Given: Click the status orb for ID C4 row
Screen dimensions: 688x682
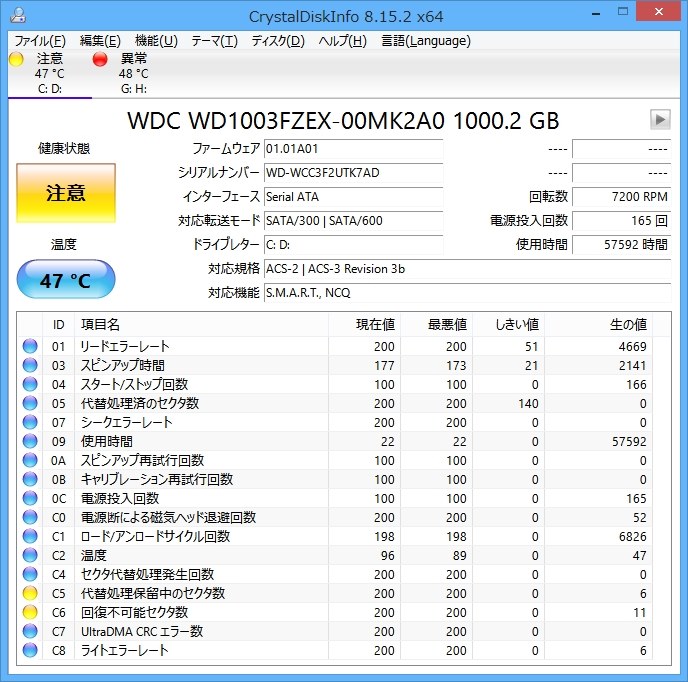Looking at the screenshot, I should pos(30,574).
